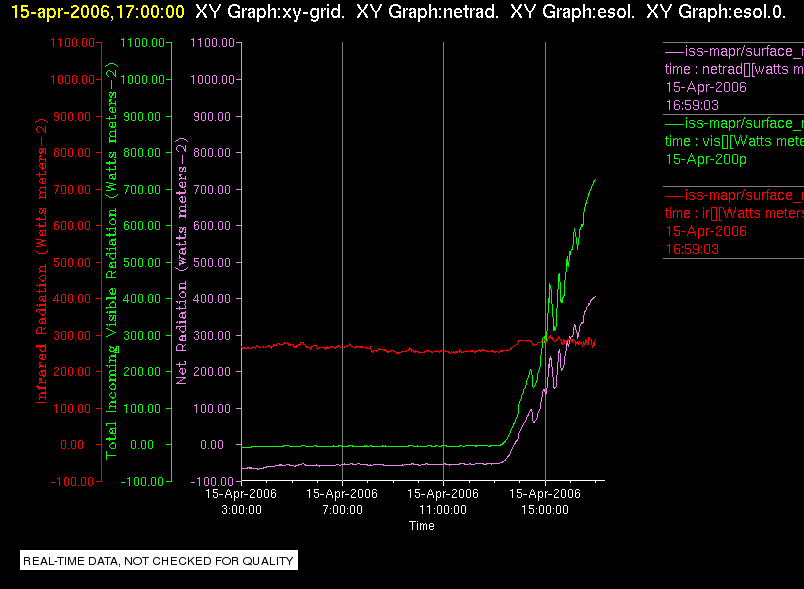804x589 pixels.
Task: Click the pink 0.00 axis value
Action: click(212, 445)
